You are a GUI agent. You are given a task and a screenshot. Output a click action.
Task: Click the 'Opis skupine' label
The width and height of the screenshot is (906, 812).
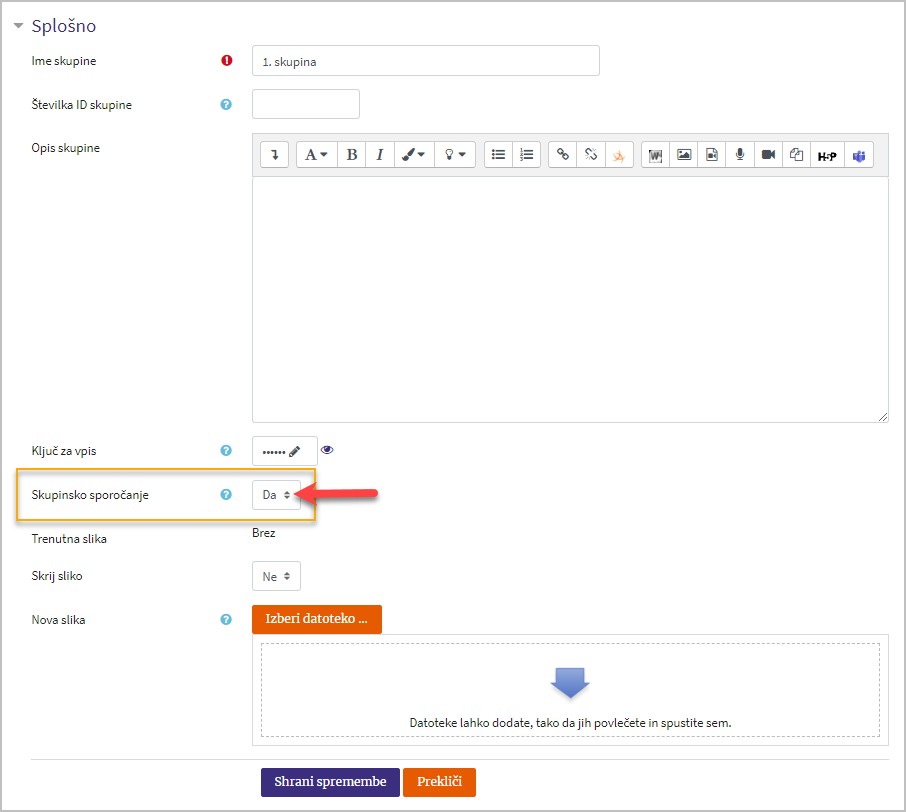[65, 148]
